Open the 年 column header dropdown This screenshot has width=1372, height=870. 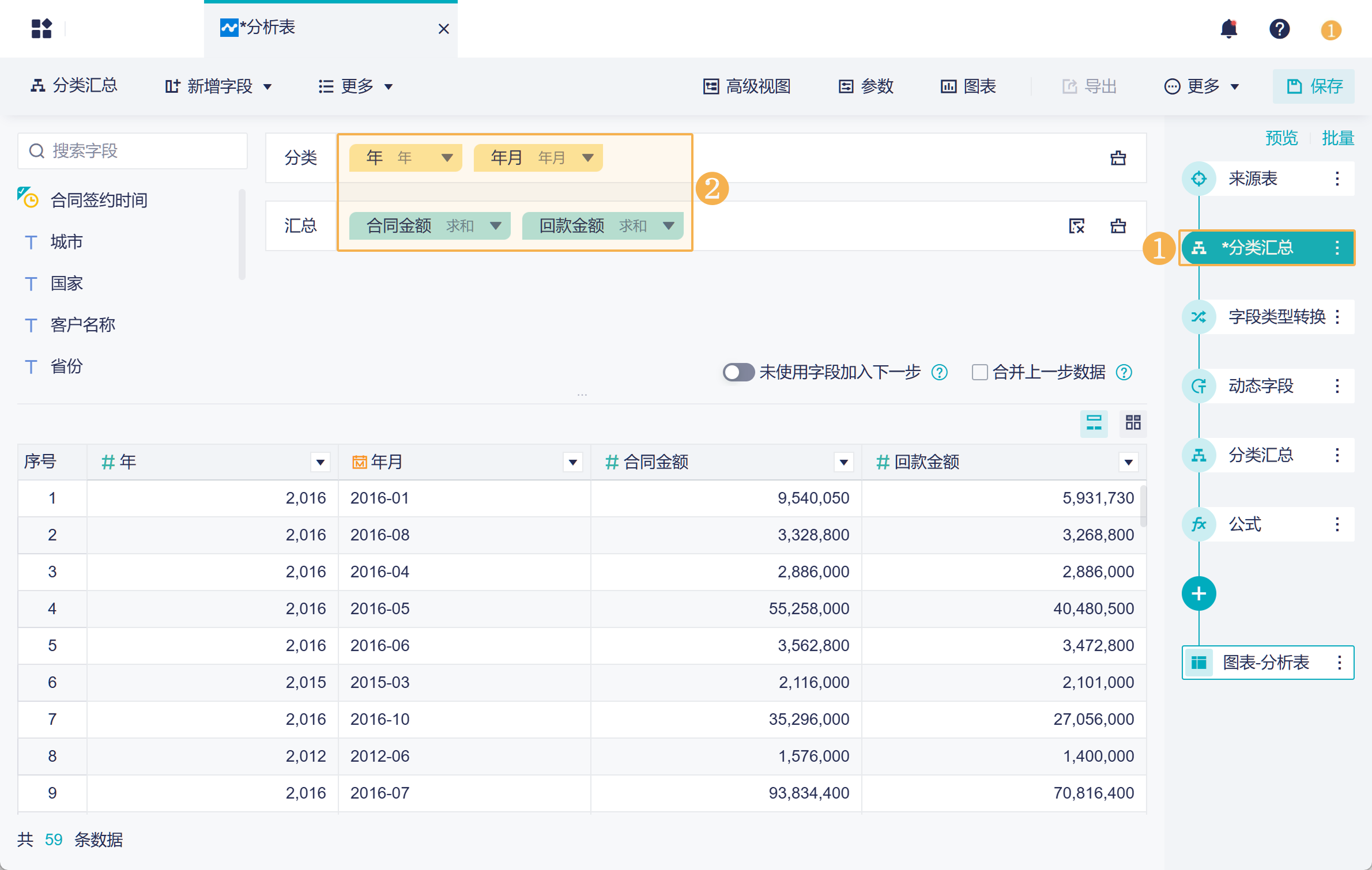321,462
